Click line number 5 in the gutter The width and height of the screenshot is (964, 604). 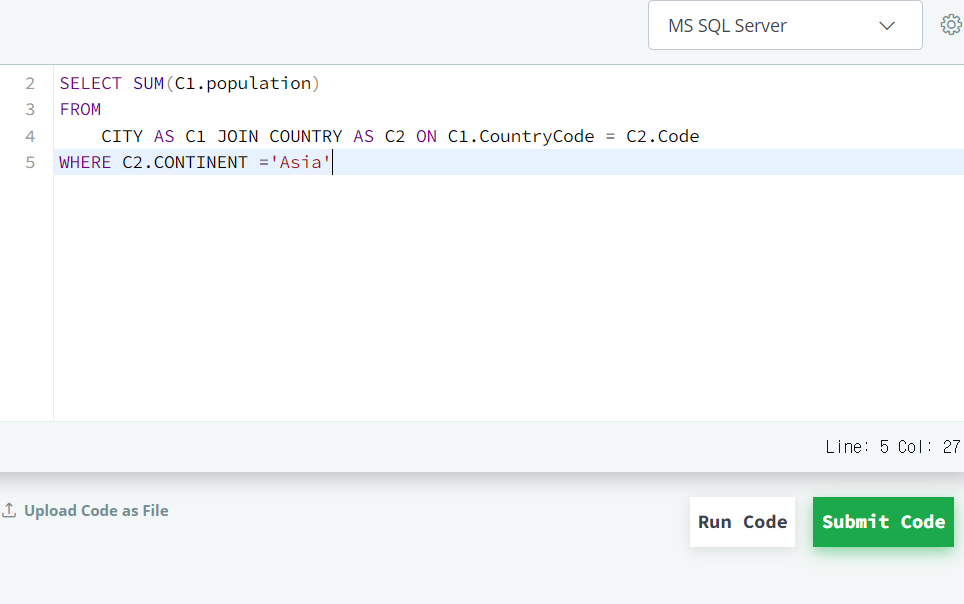pyautogui.click(x=30, y=162)
